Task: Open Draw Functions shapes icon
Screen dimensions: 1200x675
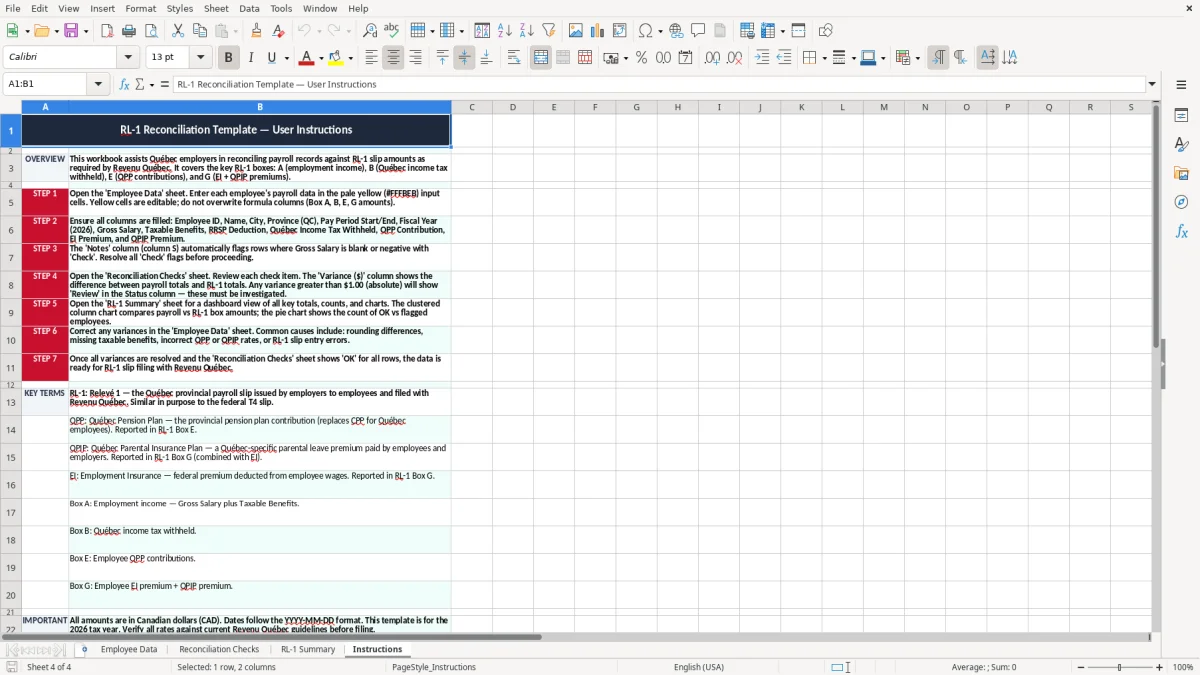Action: pyautogui.click(x=825, y=31)
